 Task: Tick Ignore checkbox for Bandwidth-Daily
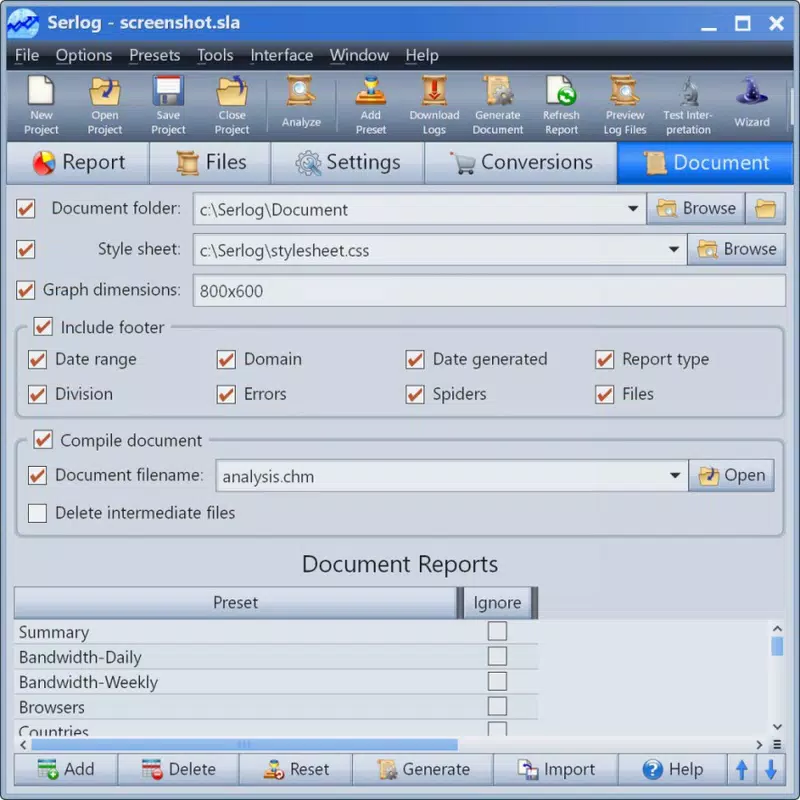(497, 656)
